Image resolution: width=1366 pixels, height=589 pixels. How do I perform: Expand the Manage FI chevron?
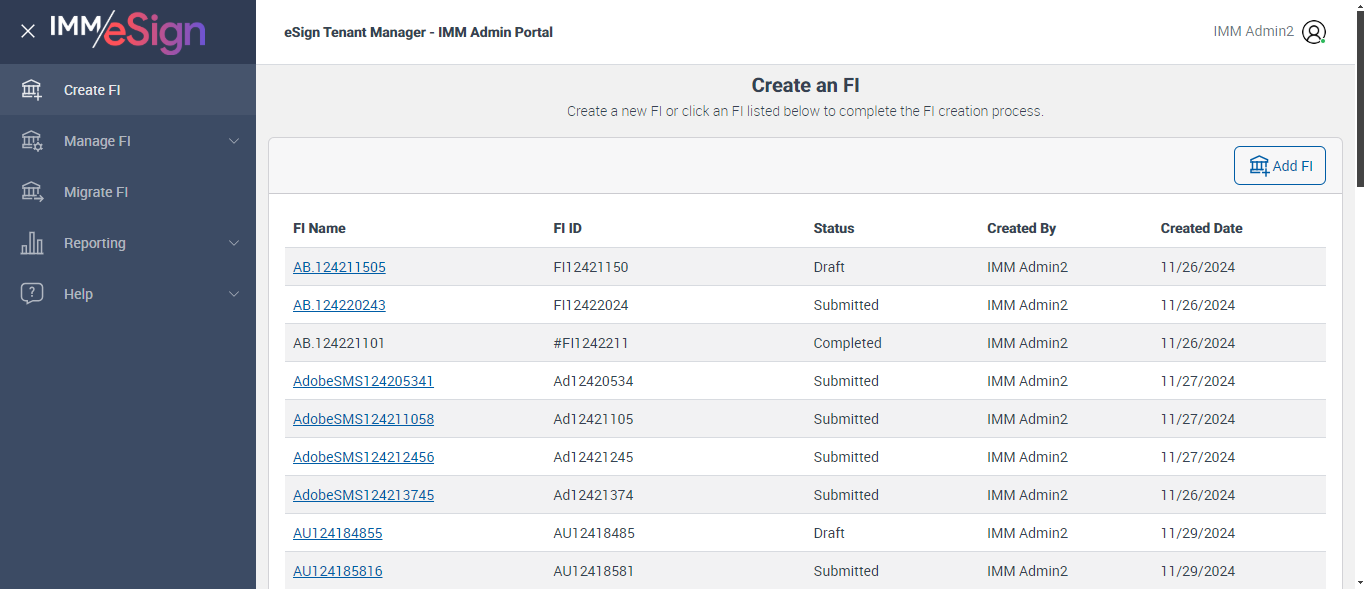234,141
